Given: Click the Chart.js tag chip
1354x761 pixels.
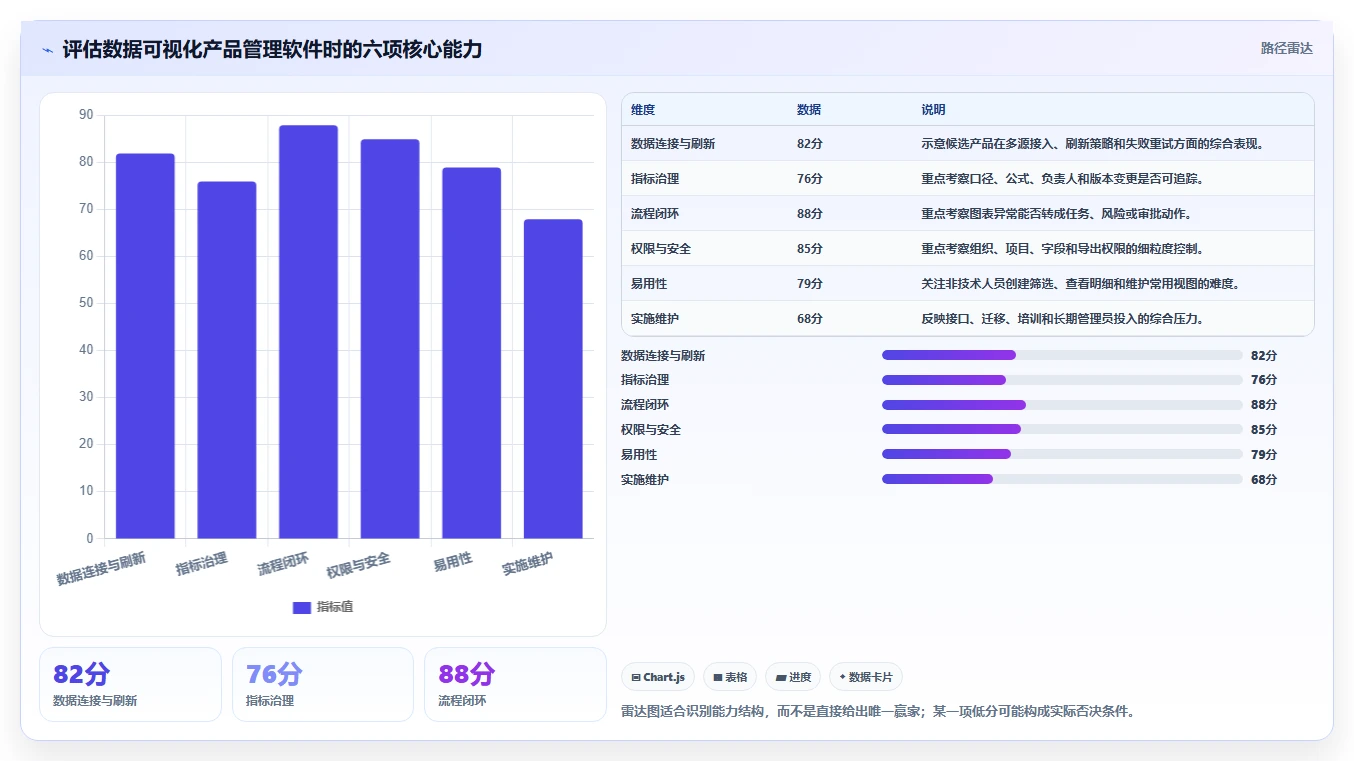Looking at the screenshot, I should [658, 677].
